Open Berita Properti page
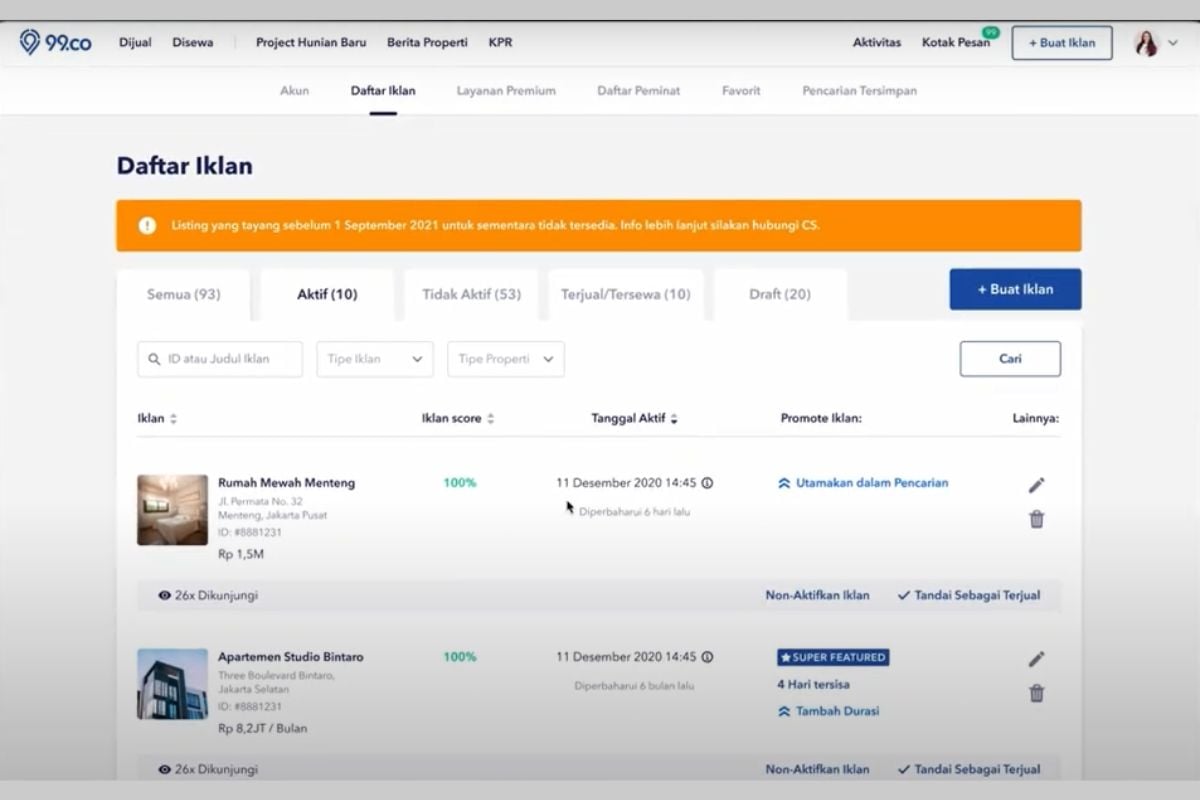 pyautogui.click(x=427, y=43)
